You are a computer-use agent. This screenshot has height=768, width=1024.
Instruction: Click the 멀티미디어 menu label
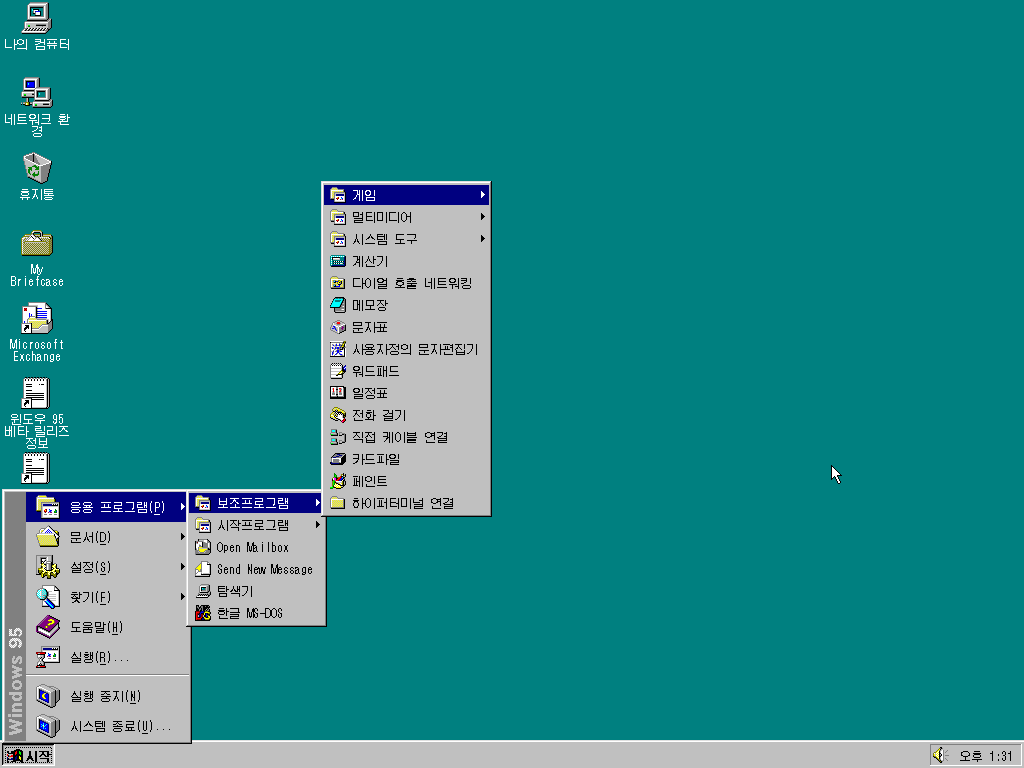(x=382, y=217)
